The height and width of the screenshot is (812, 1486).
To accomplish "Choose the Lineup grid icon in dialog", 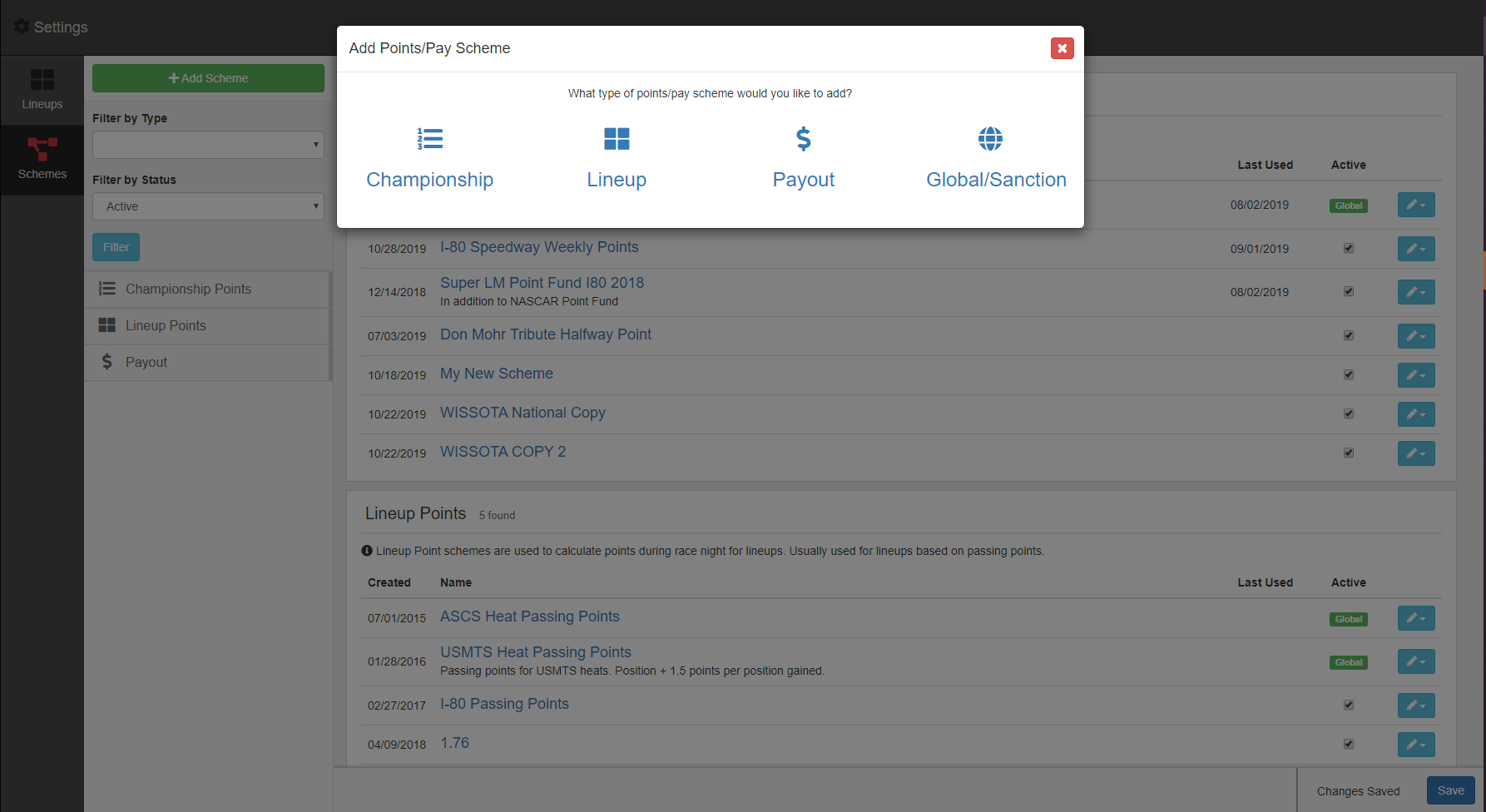I will 617,139.
